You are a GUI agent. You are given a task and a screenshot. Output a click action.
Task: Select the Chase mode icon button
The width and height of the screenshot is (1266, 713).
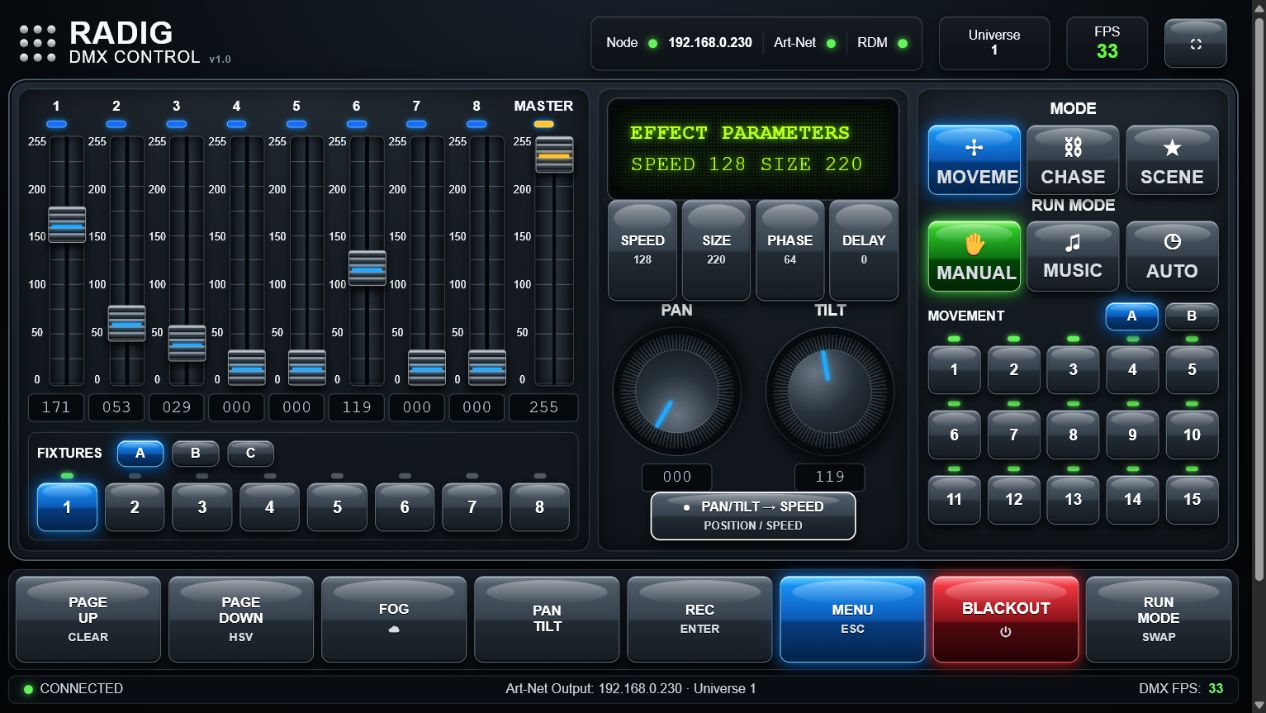1072,160
